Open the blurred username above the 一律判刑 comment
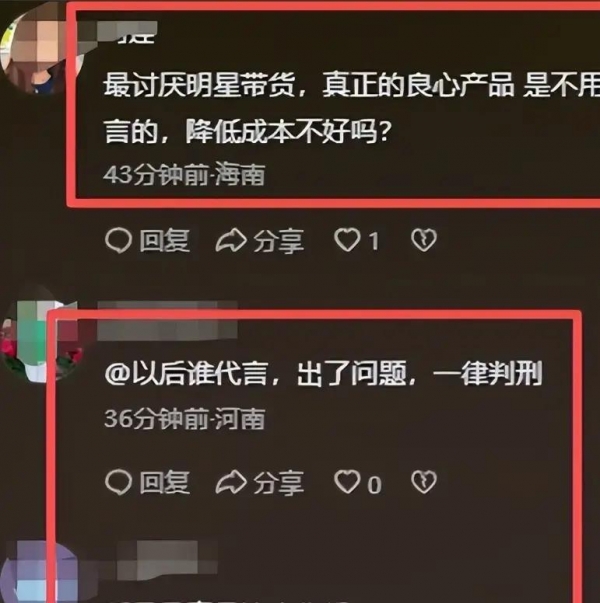Viewport: 600px width, 603px height. click(x=167, y=321)
